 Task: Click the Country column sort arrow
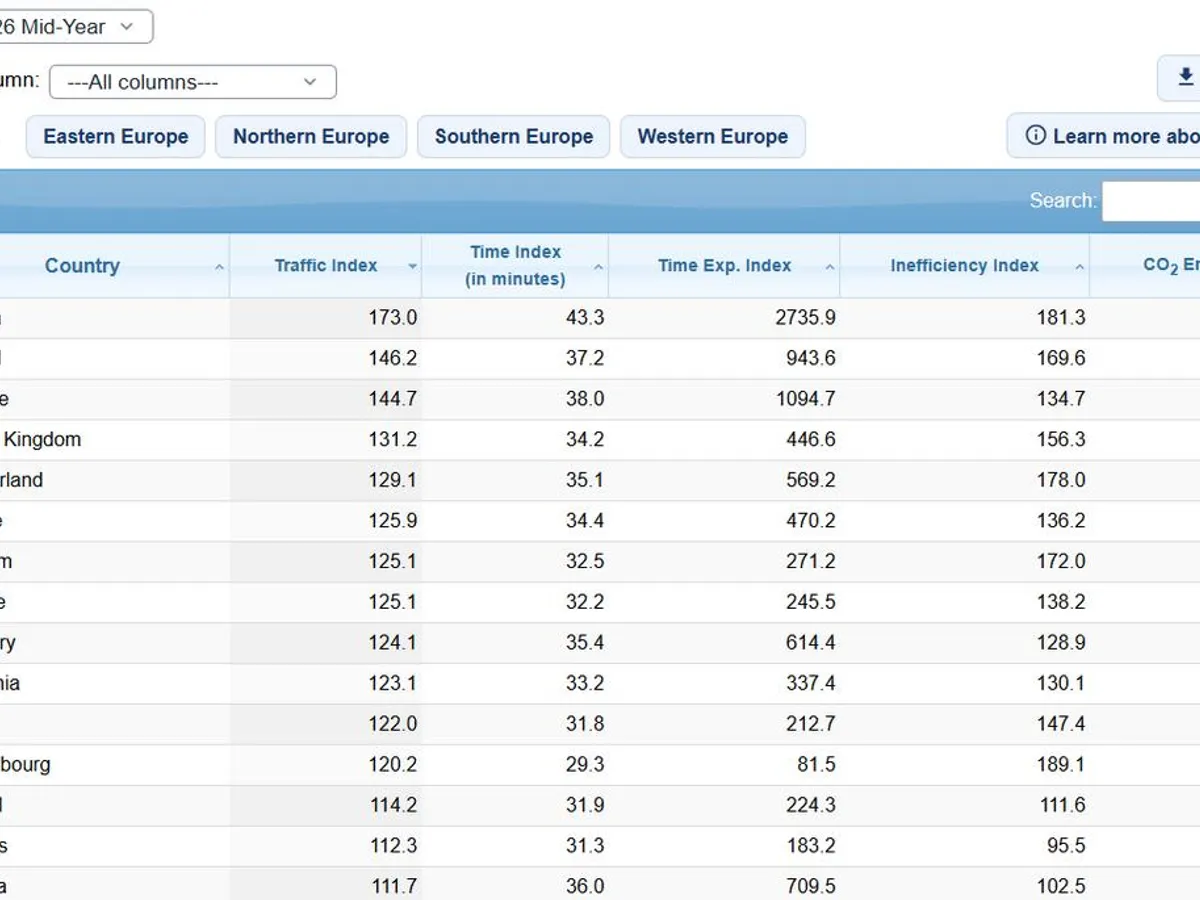[219, 267]
